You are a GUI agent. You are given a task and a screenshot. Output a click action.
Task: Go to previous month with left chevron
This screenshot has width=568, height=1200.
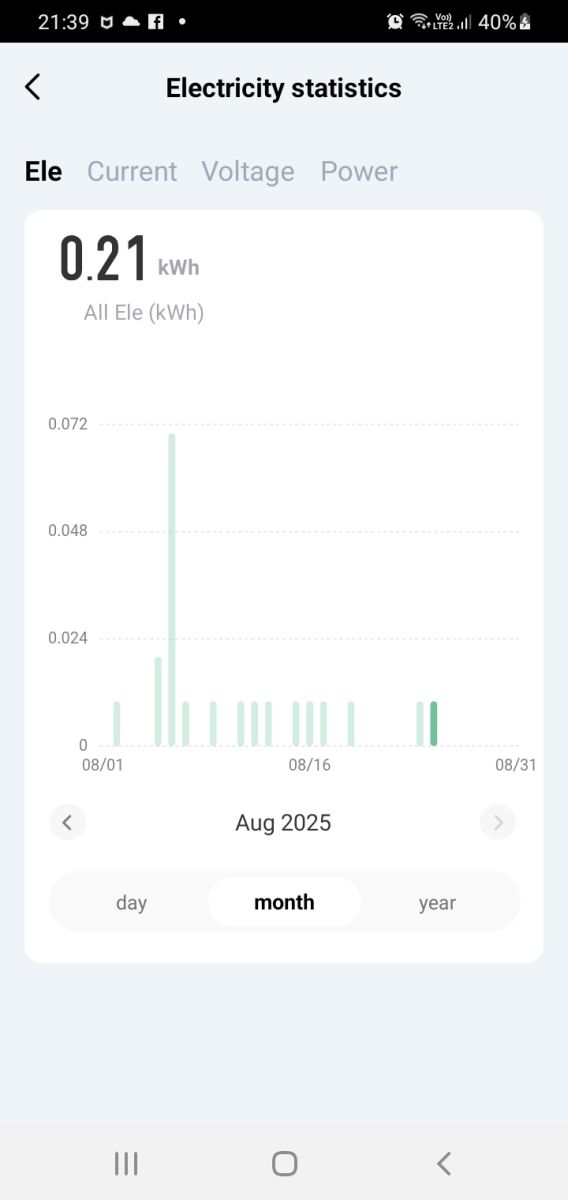(67, 823)
